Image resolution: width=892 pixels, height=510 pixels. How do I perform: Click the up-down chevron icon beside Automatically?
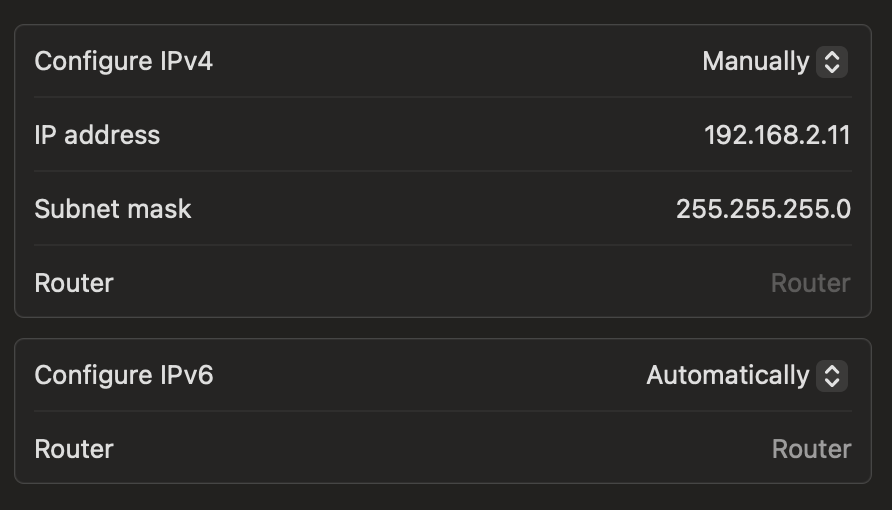(x=832, y=376)
